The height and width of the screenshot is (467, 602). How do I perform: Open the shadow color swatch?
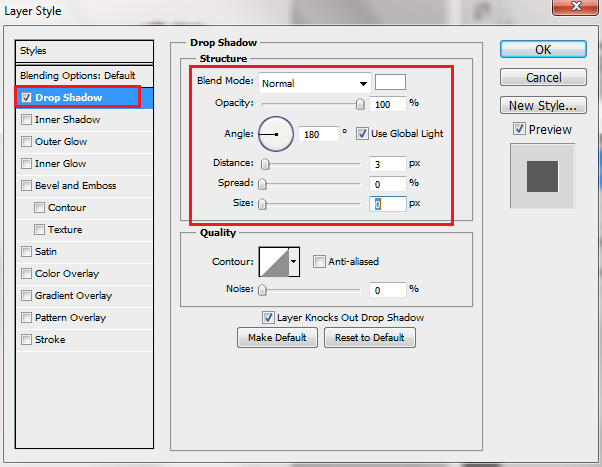click(x=390, y=82)
